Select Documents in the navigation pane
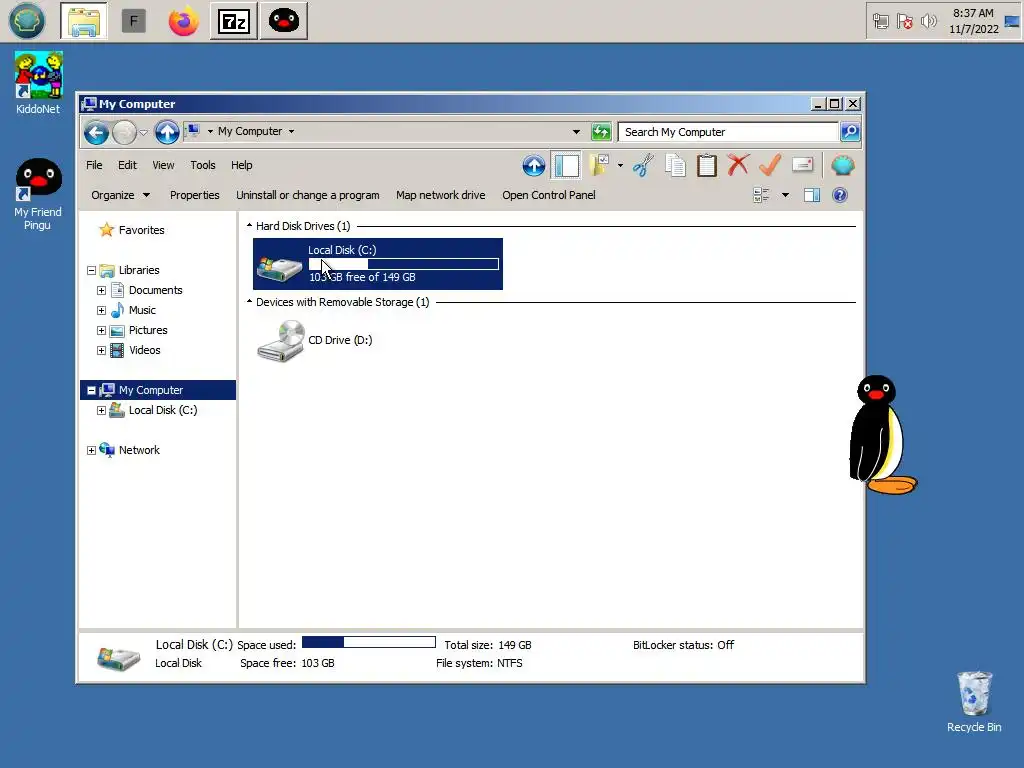 (155, 290)
